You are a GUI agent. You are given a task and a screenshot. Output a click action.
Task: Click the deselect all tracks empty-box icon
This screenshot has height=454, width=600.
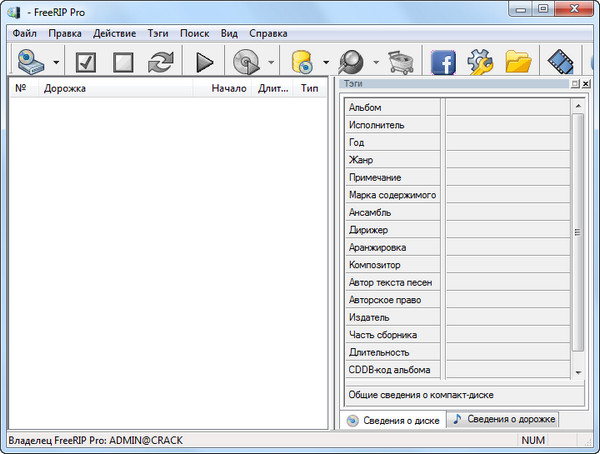[123, 62]
